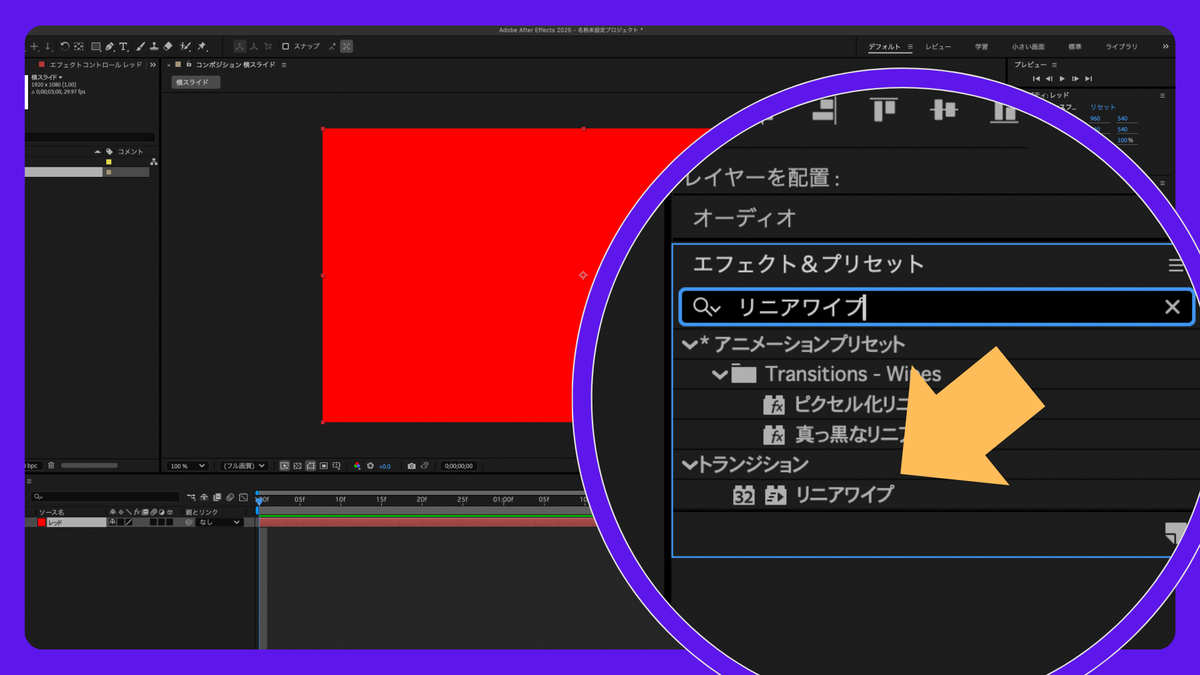The image size is (1200, 675).
Task: Open the (フル画質) resolution dropdown
Action: click(x=244, y=466)
